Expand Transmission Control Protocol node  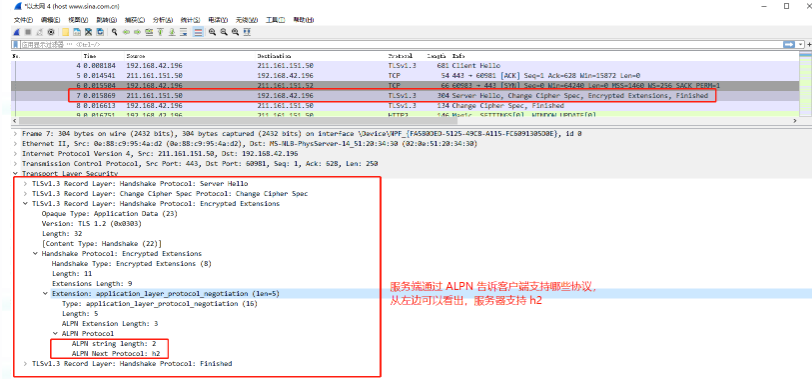point(17,163)
